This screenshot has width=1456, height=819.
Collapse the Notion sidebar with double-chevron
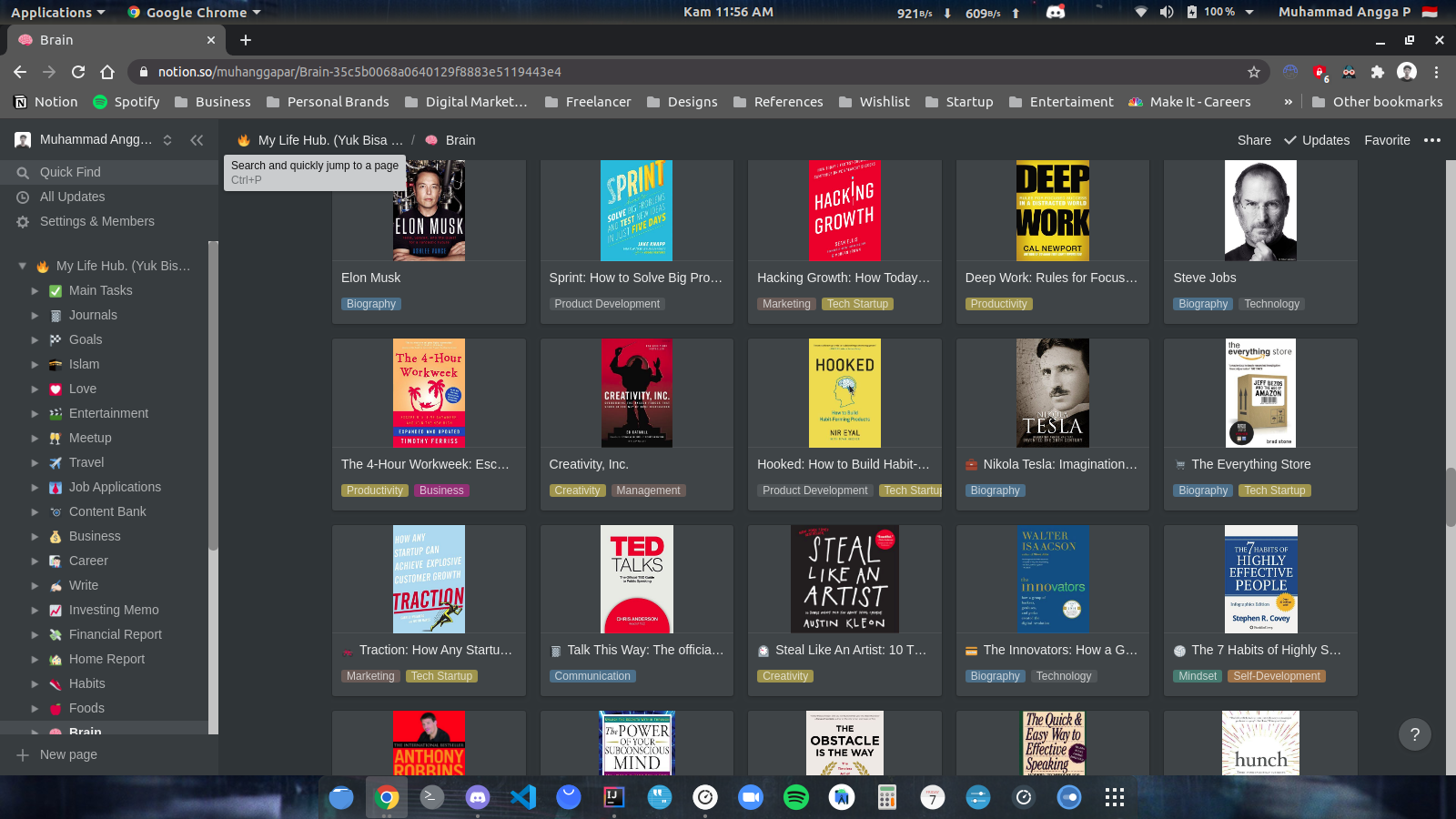pyautogui.click(x=197, y=140)
